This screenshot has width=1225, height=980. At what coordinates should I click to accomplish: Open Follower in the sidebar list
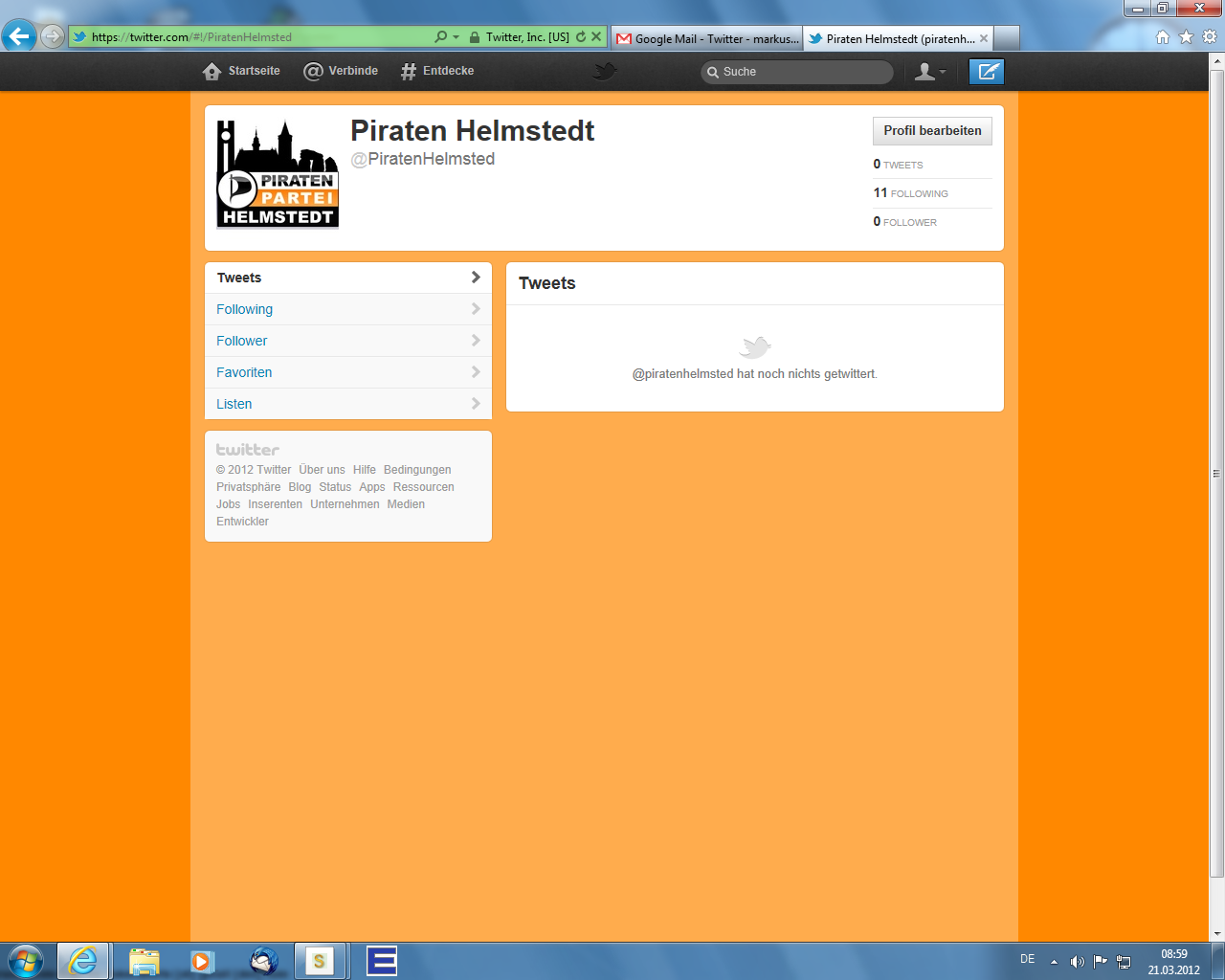pyautogui.click(x=348, y=341)
